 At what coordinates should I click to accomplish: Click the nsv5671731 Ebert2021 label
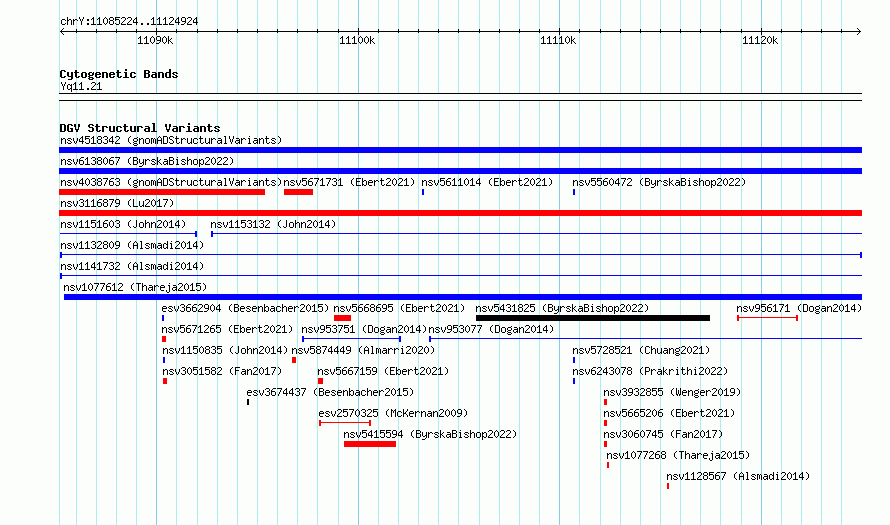(x=349, y=182)
